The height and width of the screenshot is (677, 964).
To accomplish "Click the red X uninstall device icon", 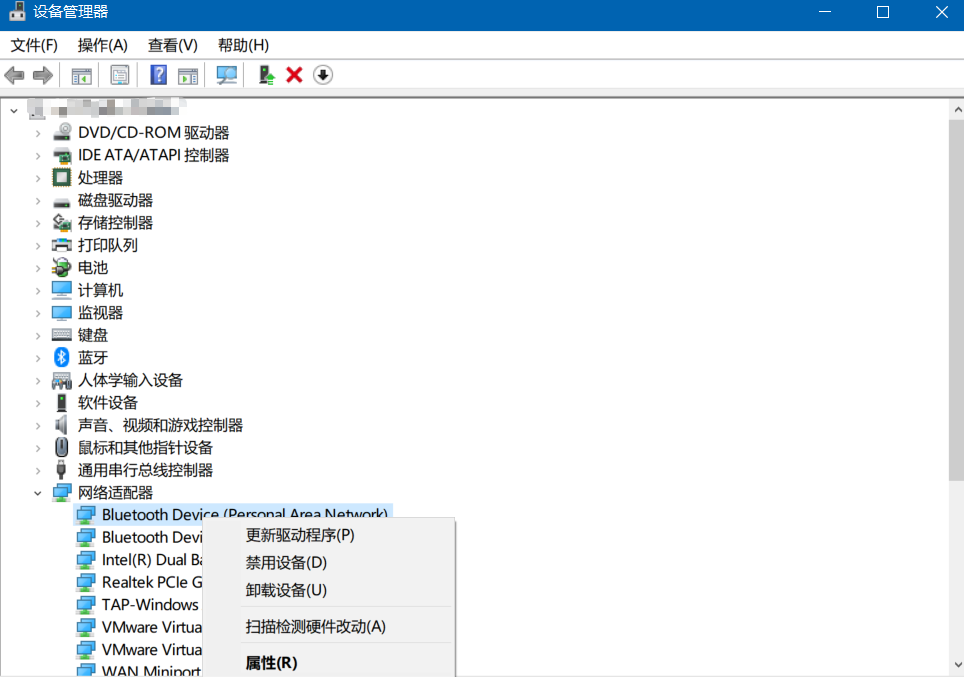I will [294, 75].
